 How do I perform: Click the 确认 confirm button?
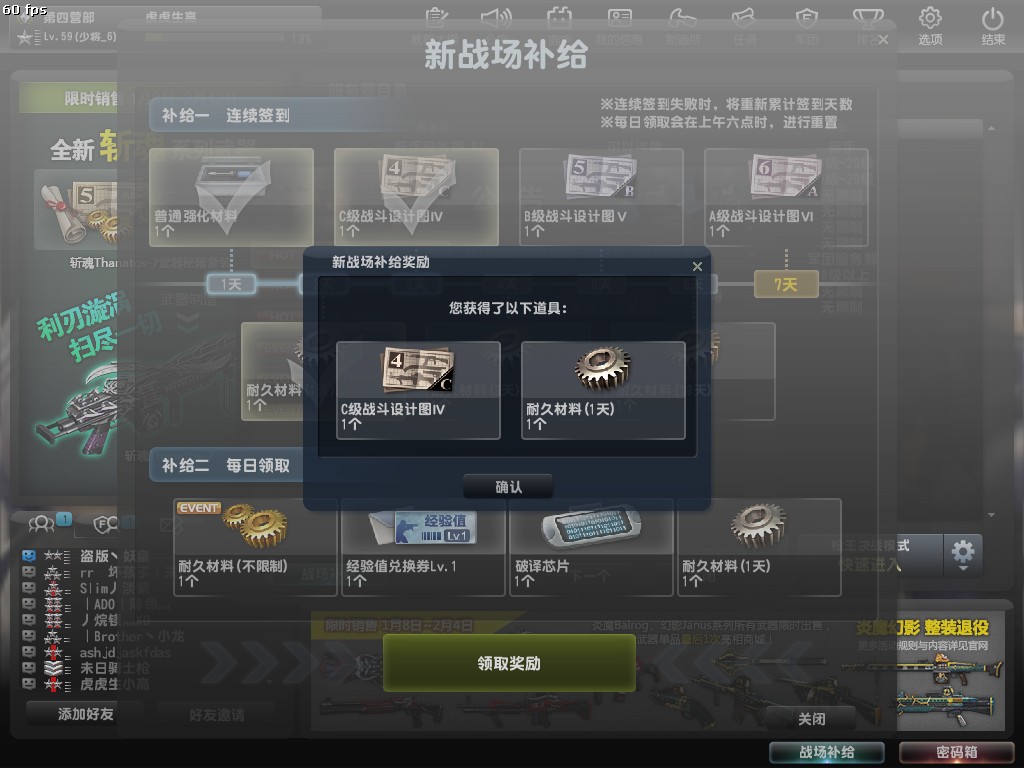click(x=508, y=487)
